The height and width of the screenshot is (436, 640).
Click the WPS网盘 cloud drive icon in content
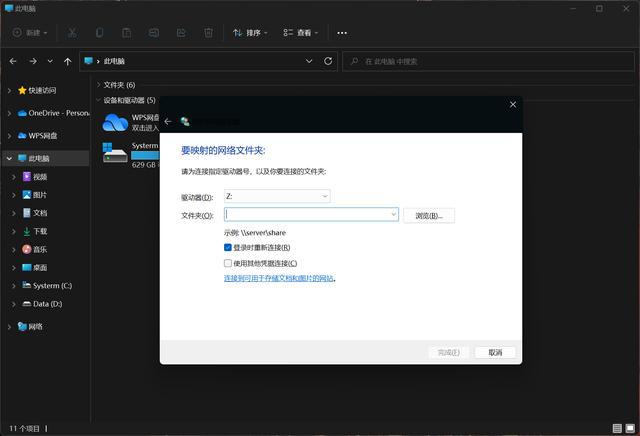(115, 122)
